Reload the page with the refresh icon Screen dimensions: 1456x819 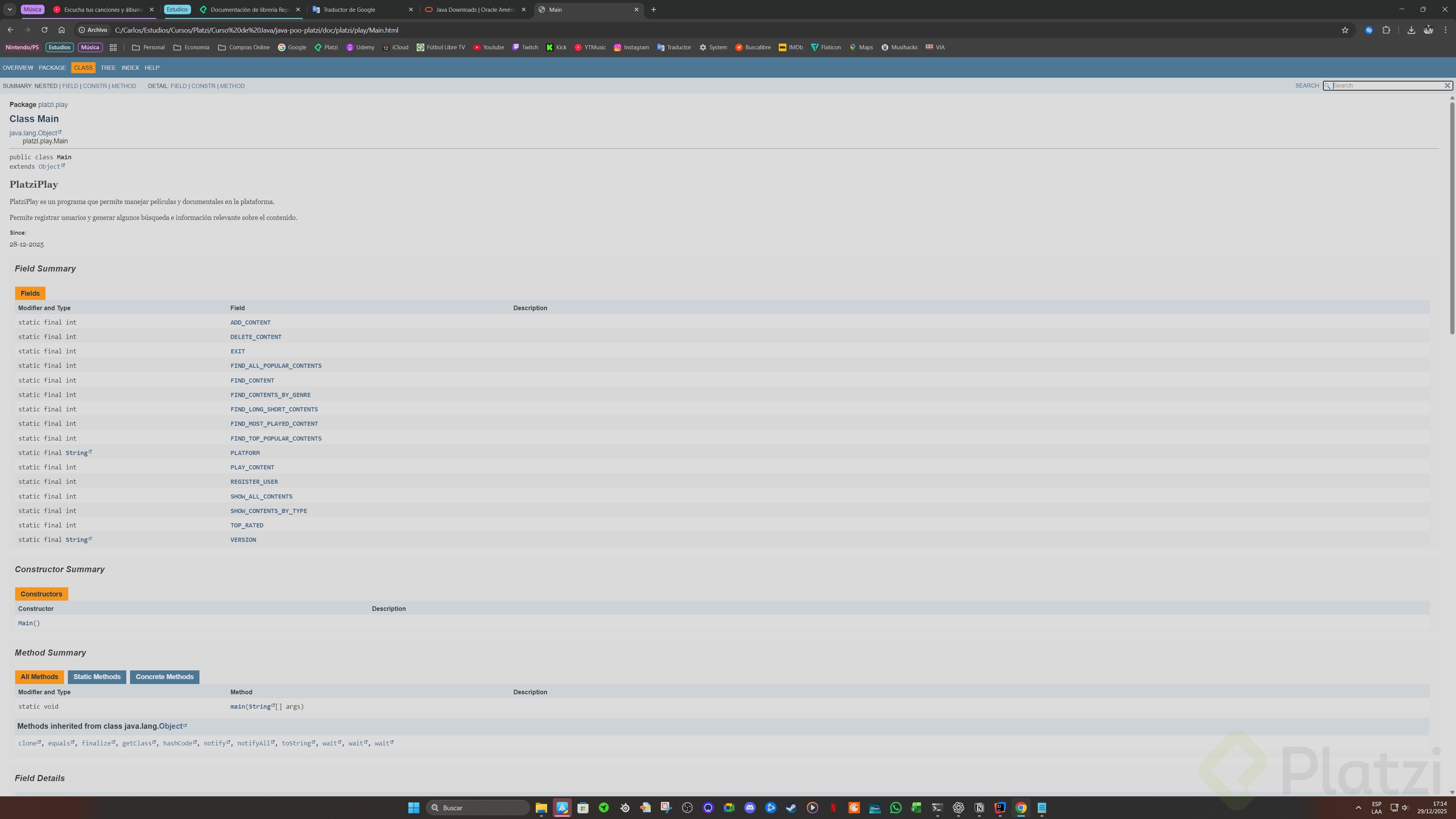pos(44,30)
